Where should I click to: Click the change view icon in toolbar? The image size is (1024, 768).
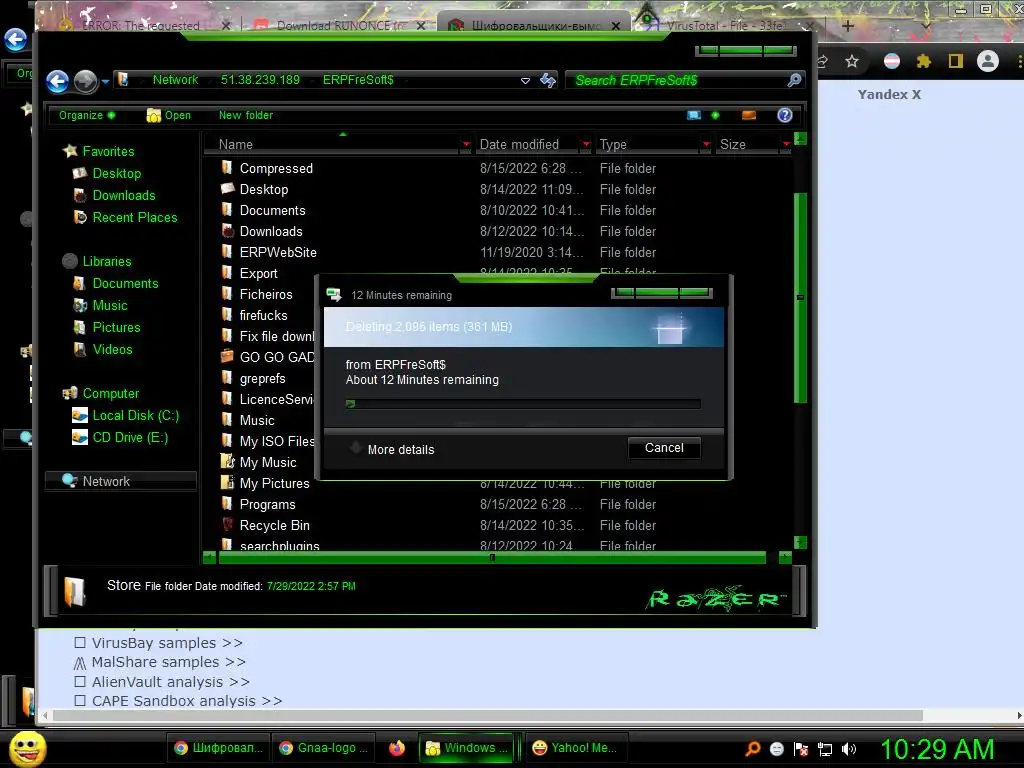(x=694, y=116)
